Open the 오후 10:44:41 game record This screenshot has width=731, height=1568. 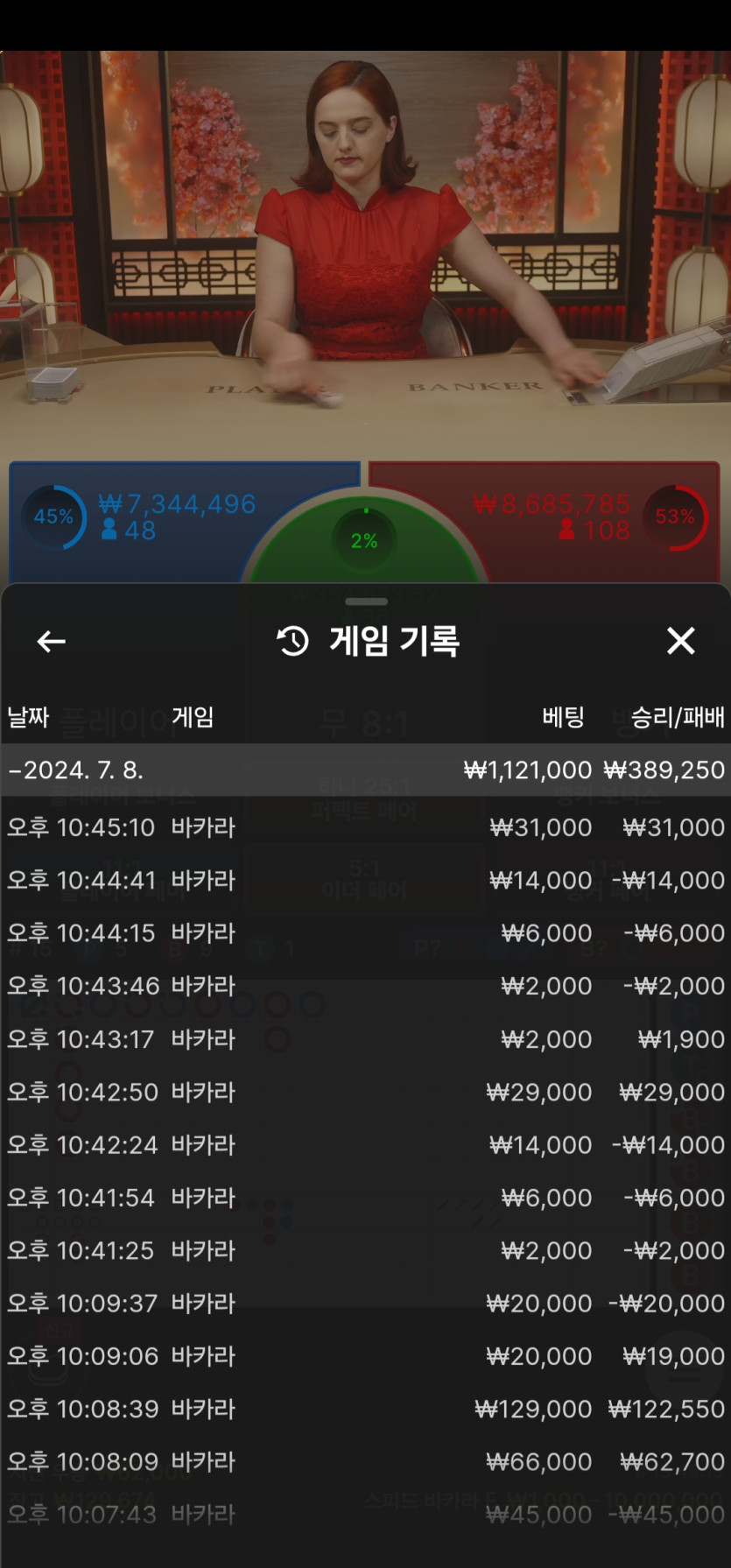click(x=366, y=880)
